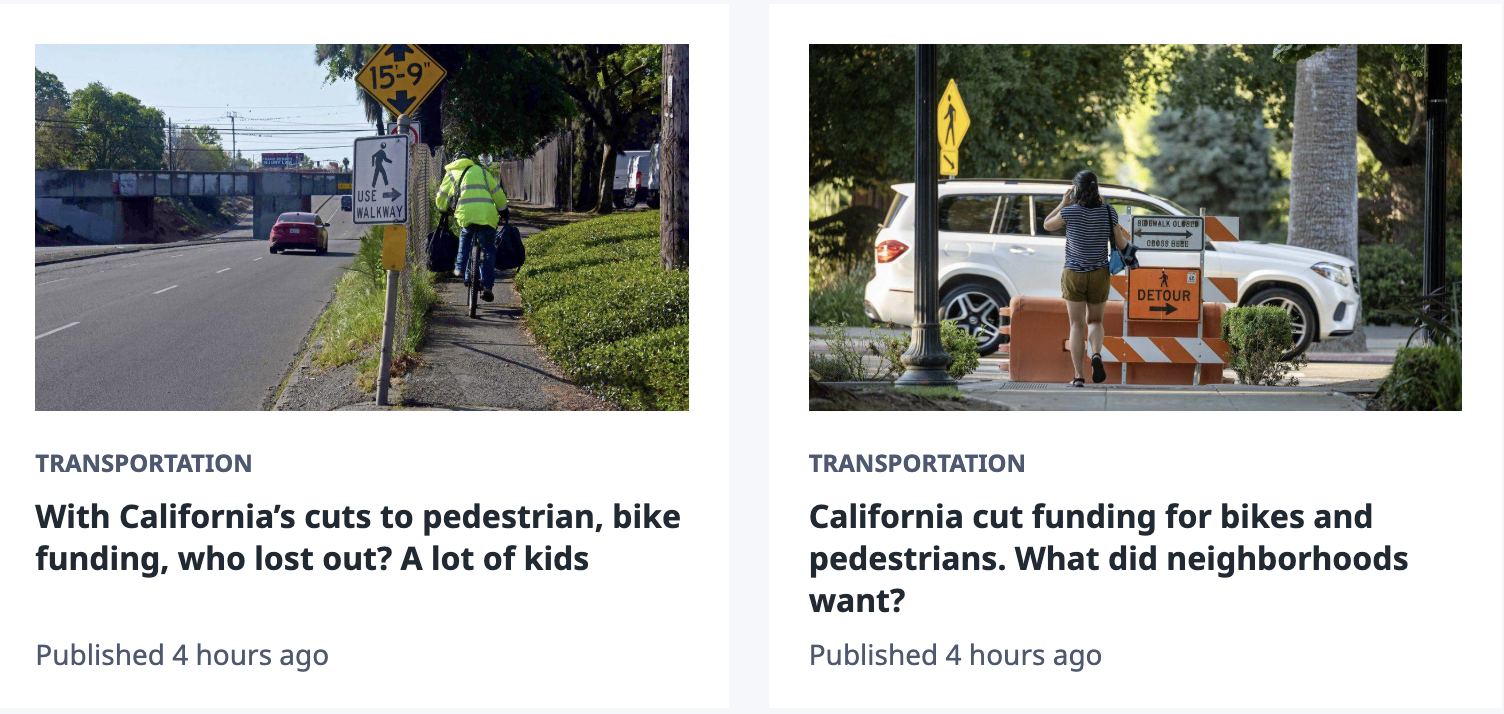
Task: Click the red car on the road photo
Action: 298,231
